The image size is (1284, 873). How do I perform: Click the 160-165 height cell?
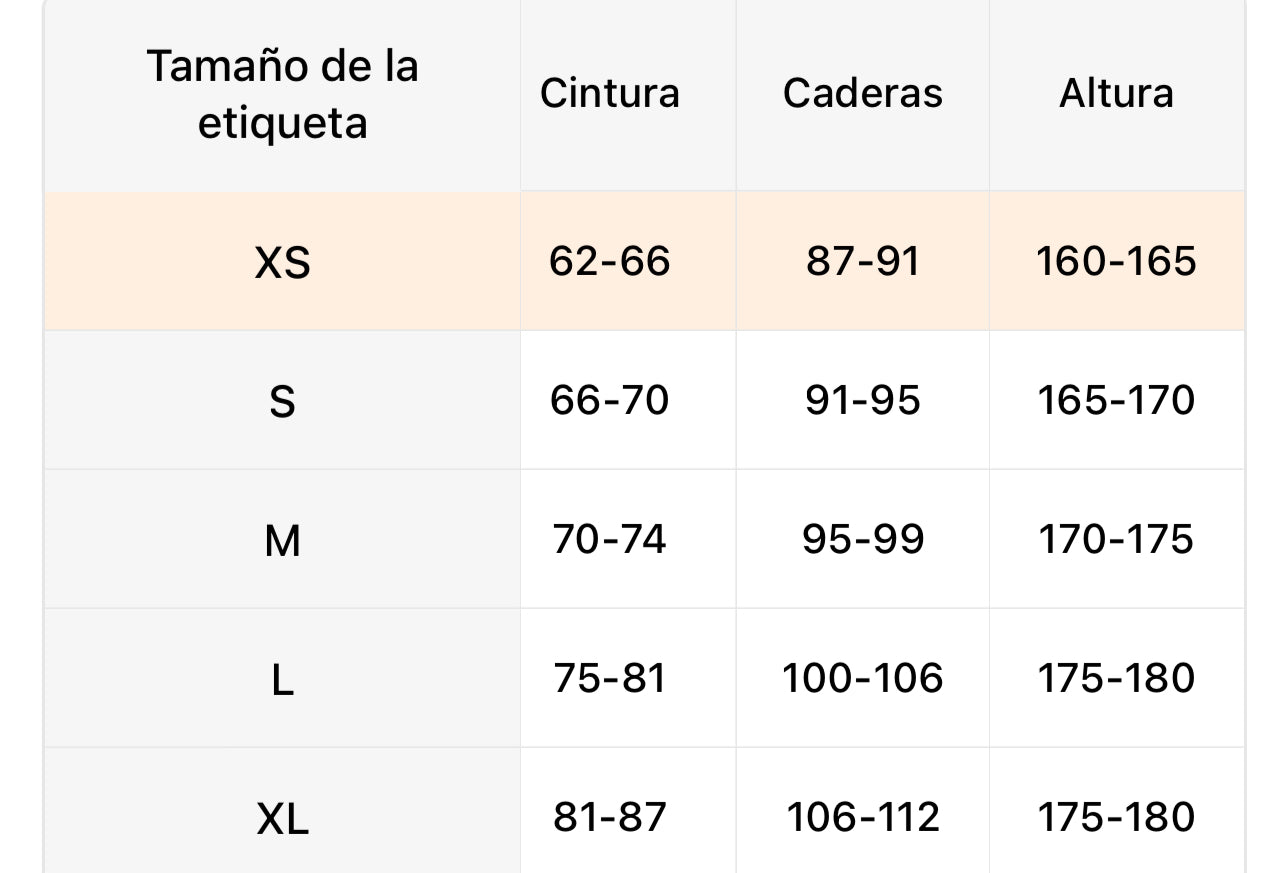click(x=1116, y=261)
